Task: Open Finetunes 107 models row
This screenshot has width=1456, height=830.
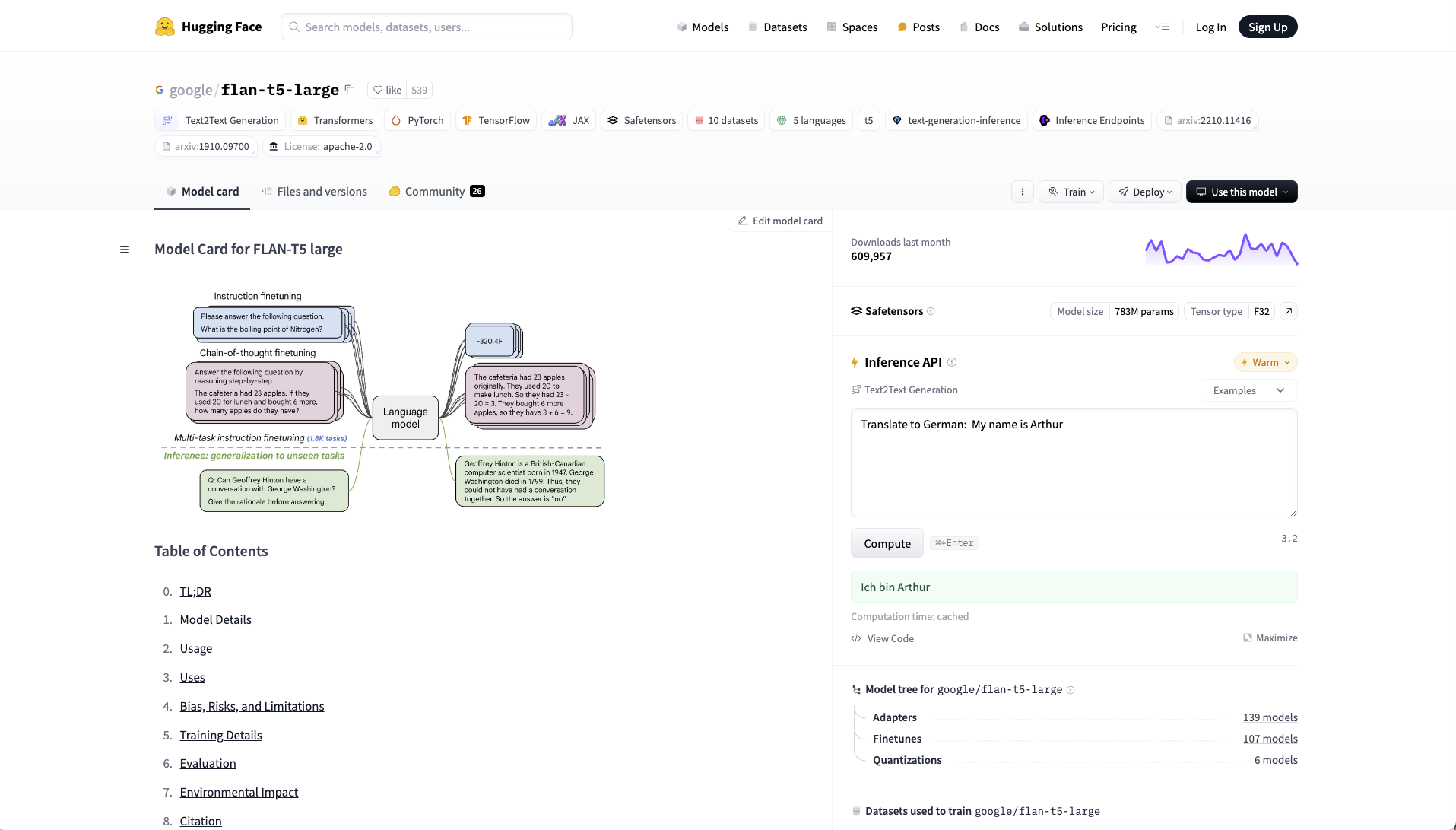Action: click(x=1085, y=739)
